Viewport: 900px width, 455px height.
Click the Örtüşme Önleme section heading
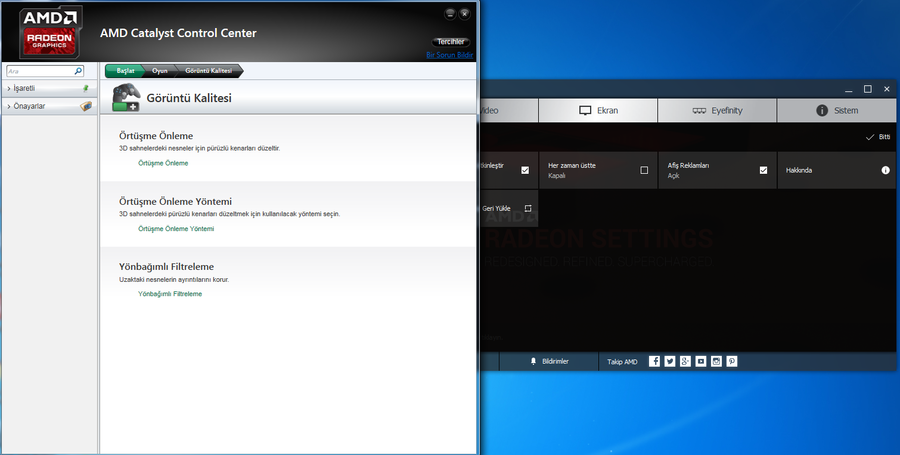click(x=156, y=136)
